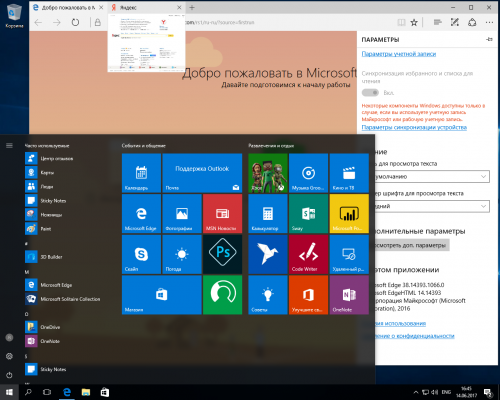The image size is (500, 400).
Task: Pin the Edge settings pane
Action: point(489,39)
